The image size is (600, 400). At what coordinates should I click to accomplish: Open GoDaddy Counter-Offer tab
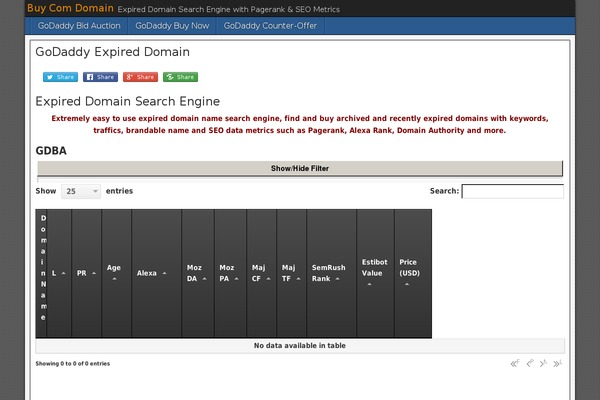click(x=270, y=26)
